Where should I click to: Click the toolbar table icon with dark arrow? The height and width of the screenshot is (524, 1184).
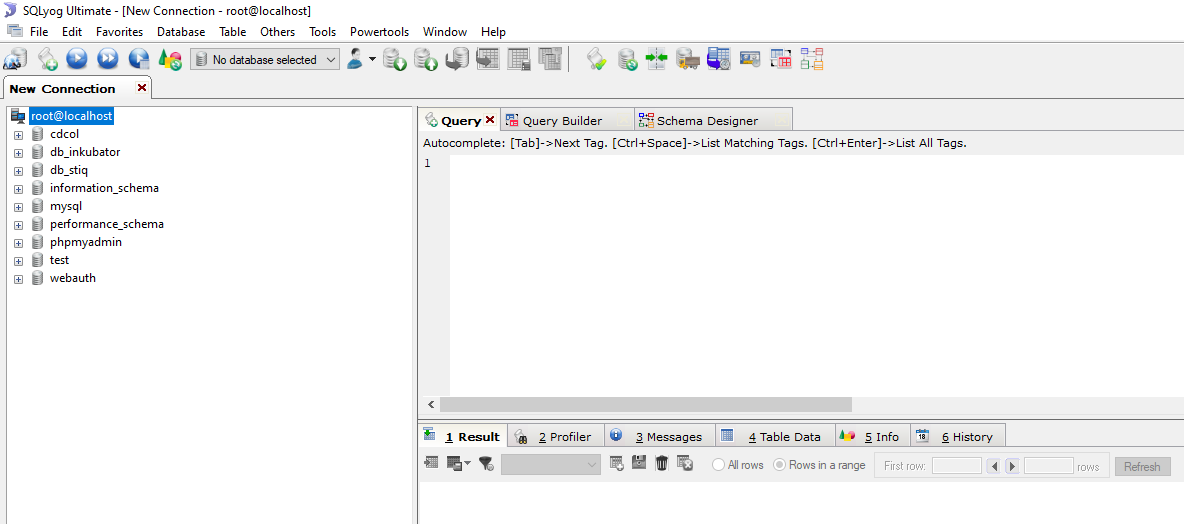click(488, 59)
